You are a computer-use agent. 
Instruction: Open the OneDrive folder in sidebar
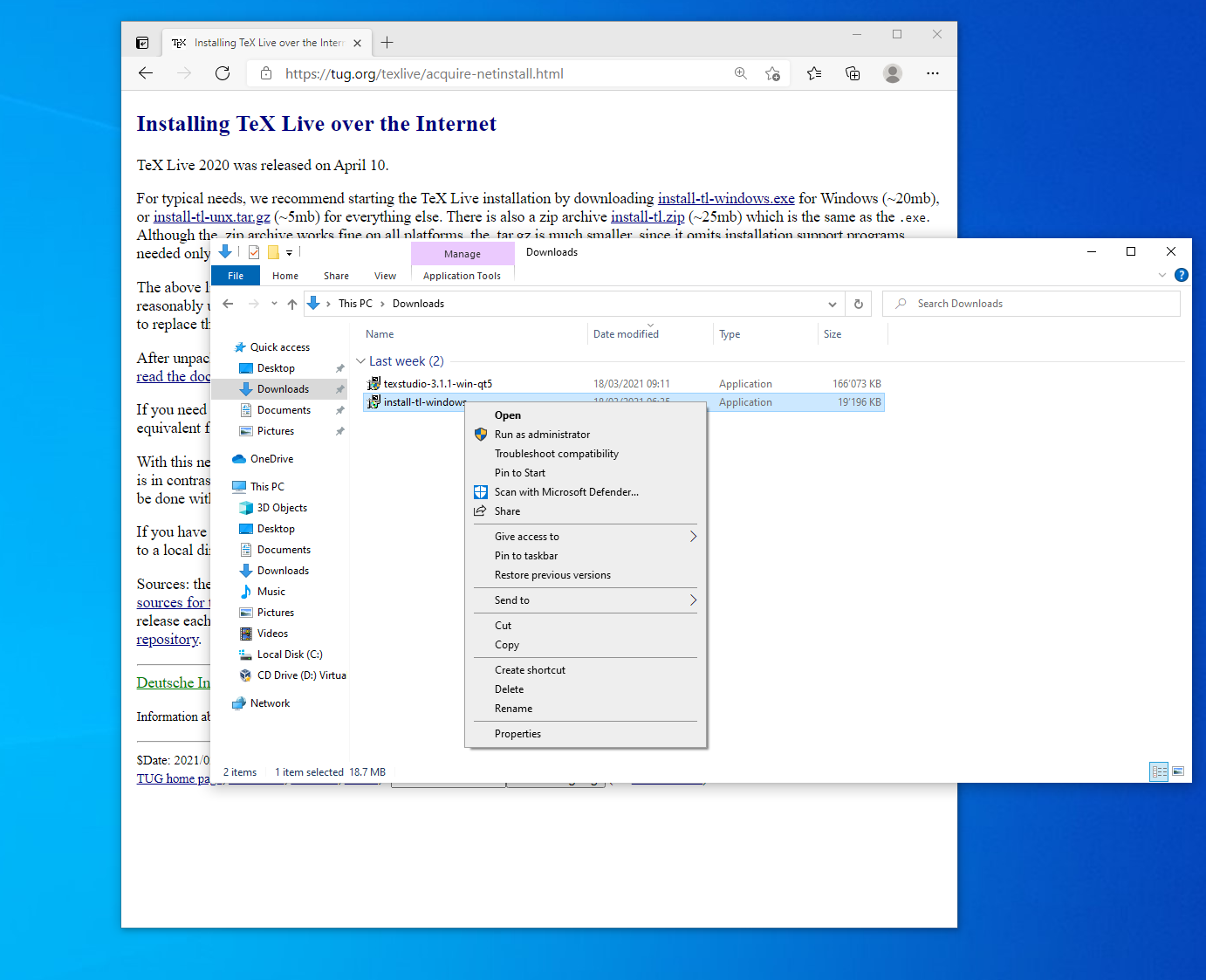pyautogui.click(x=271, y=459)
